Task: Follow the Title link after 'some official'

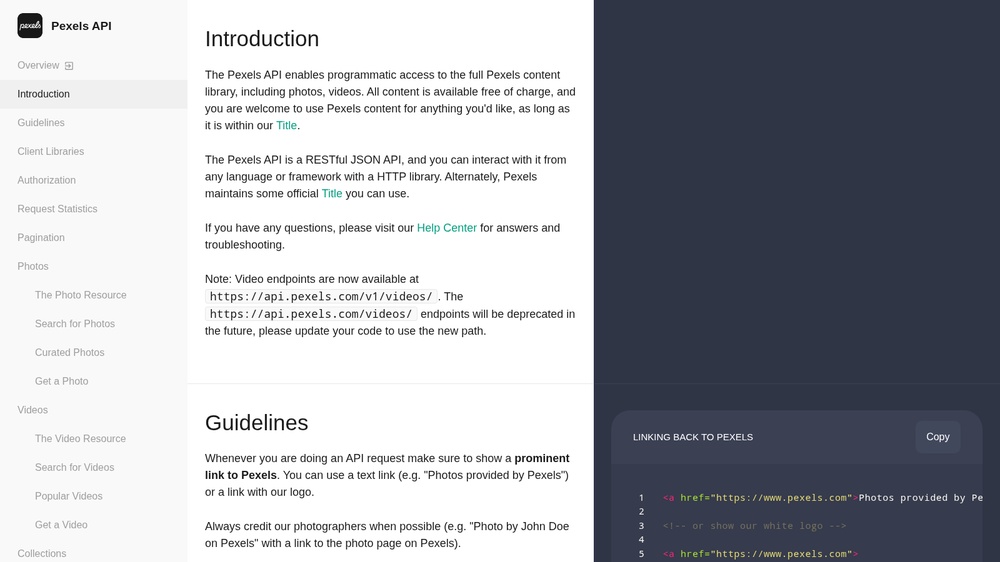Action: coord(332,193)
